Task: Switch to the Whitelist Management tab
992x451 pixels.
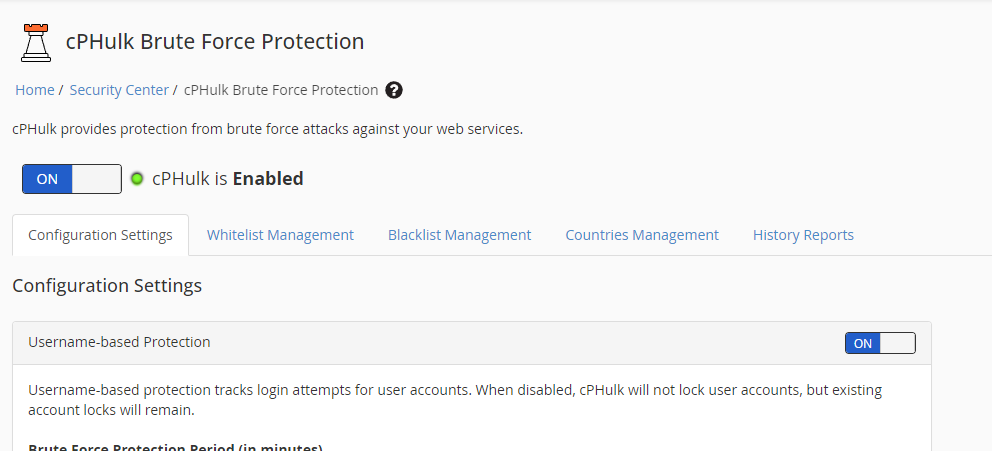Action: 280,235
